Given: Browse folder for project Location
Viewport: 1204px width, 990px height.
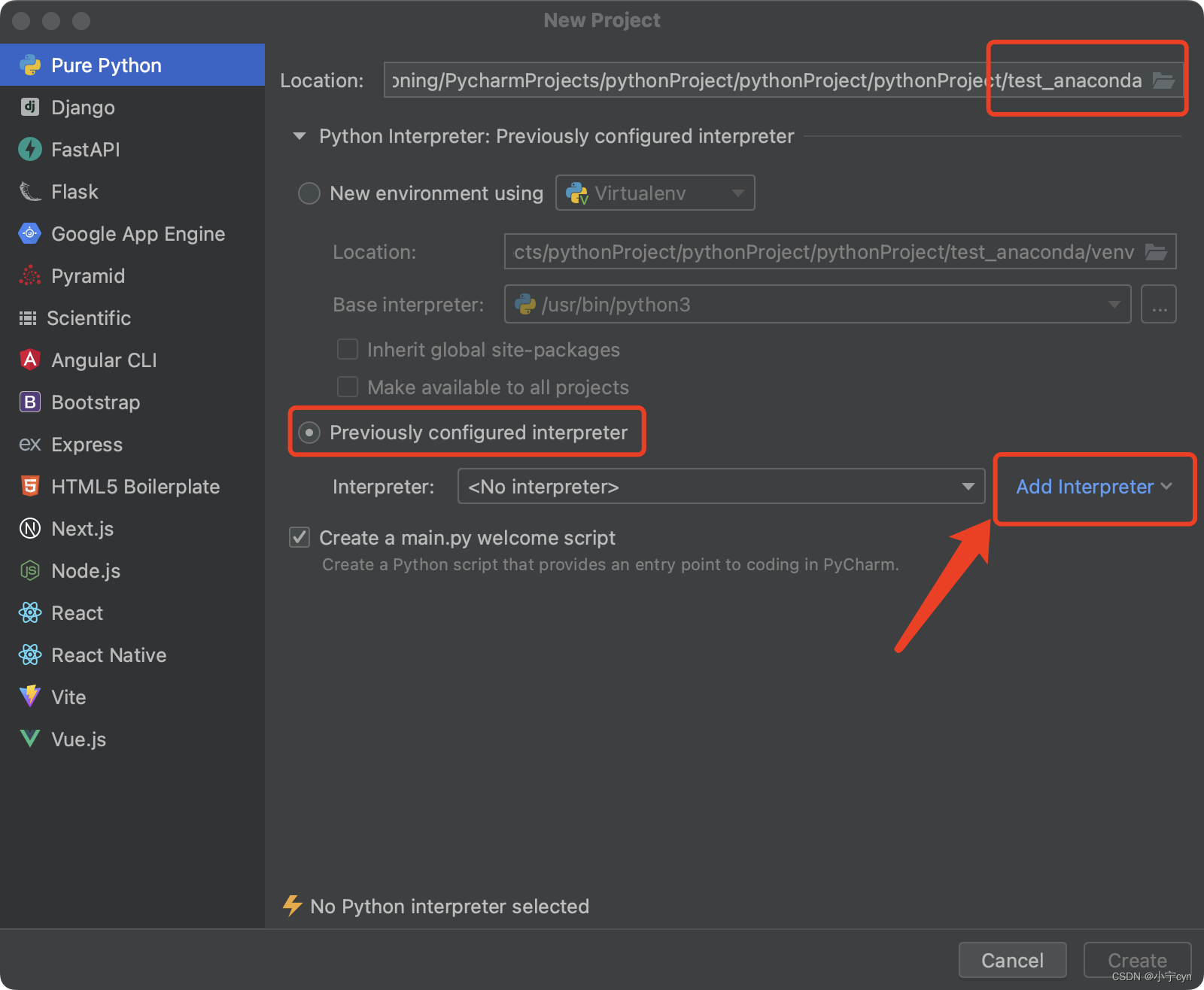Looking at the screenshot, I should point(1163,80).
